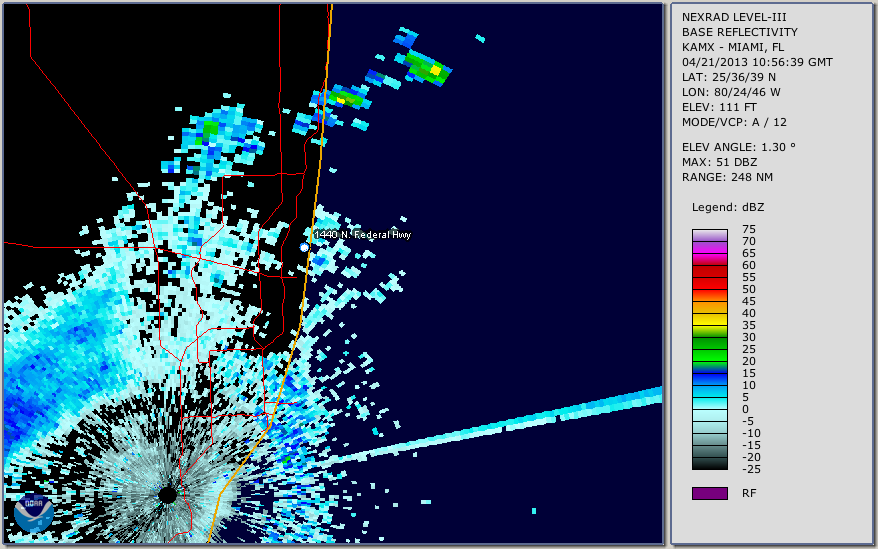Click the dBZ reflectivity color scale bar
This screenshot has height=549, width=878.
(x=709, y=349)
